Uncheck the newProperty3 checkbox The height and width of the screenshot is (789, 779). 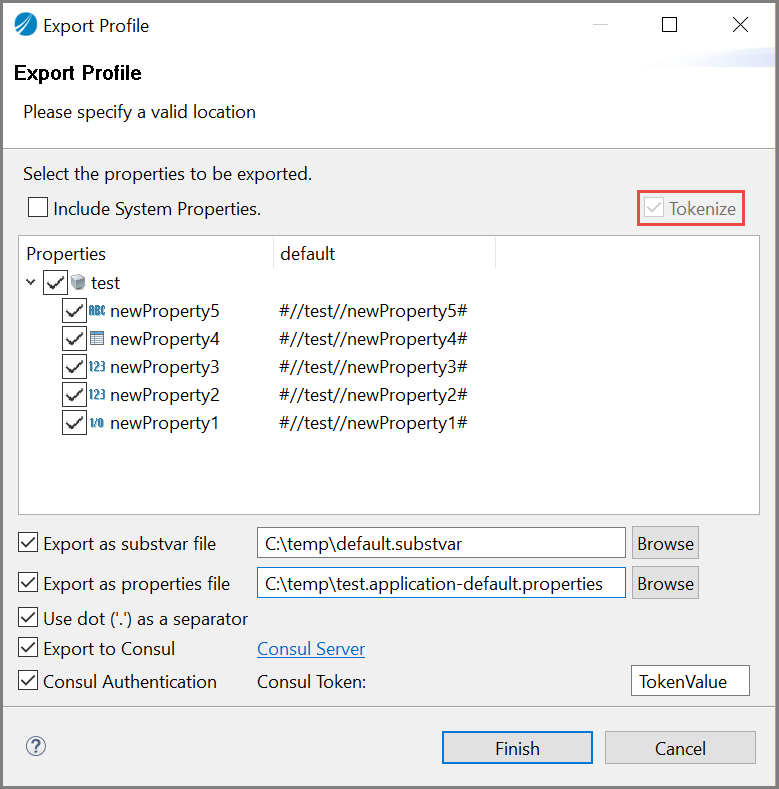tap(74, 367)
